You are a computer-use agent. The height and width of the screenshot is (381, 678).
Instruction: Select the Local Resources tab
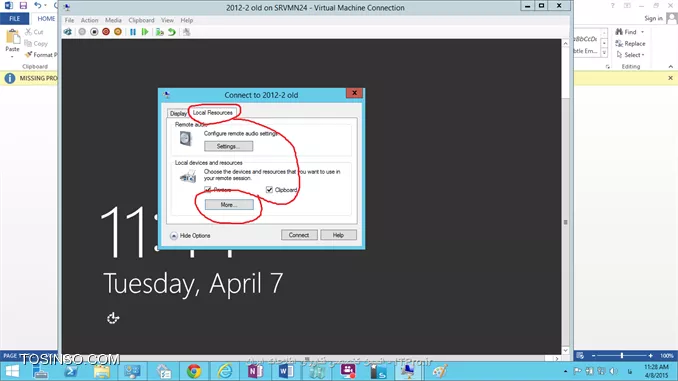pos(213,112)
